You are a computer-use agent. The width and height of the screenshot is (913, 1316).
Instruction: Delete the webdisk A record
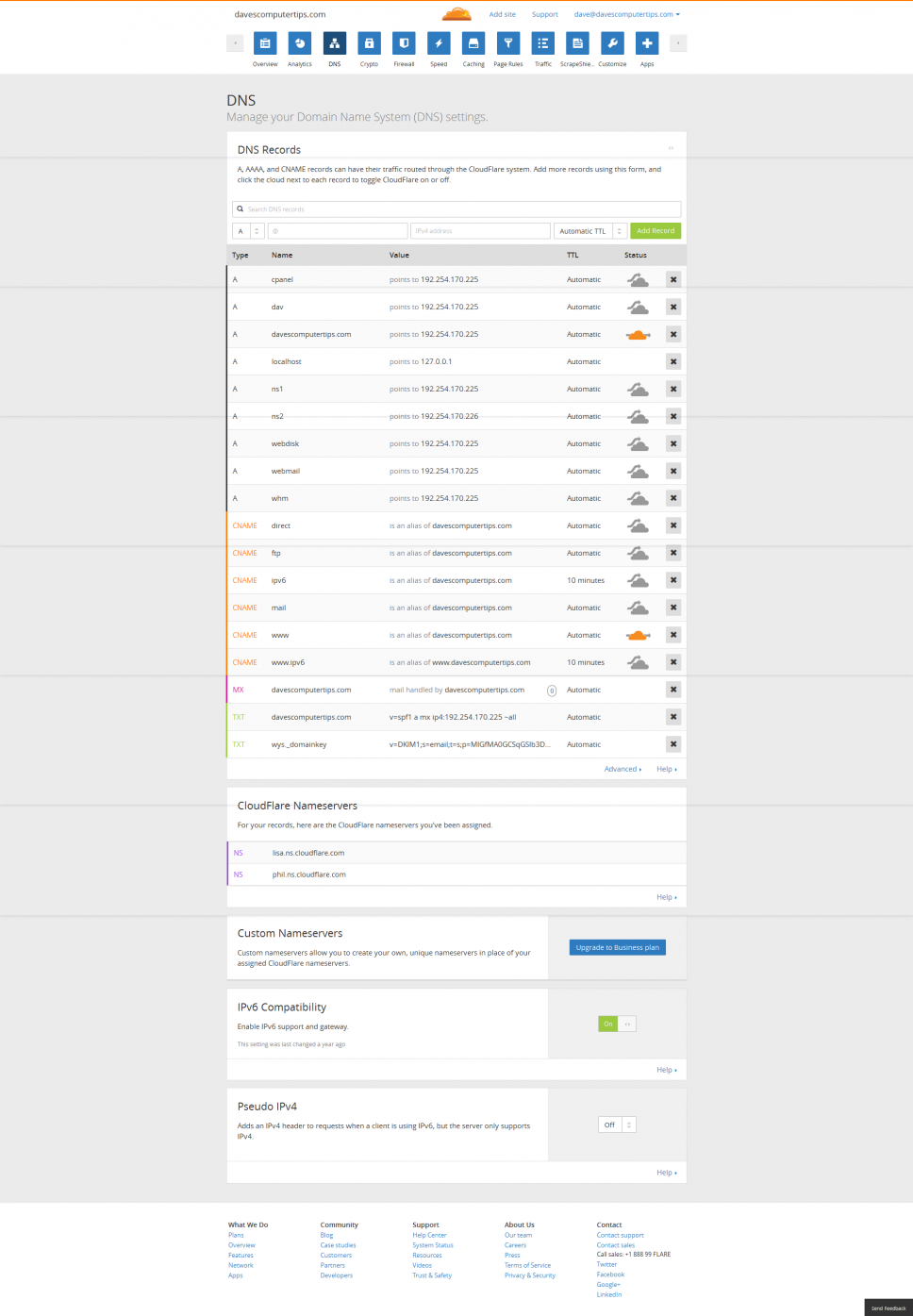tap(673, 443)
